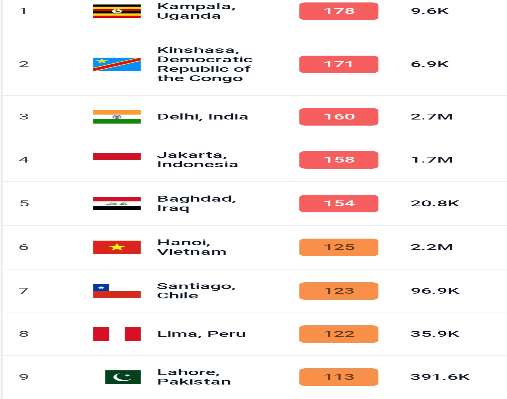Click the orange 125 AQI badge
Screen dimensions: 507x399
[339, 247]
